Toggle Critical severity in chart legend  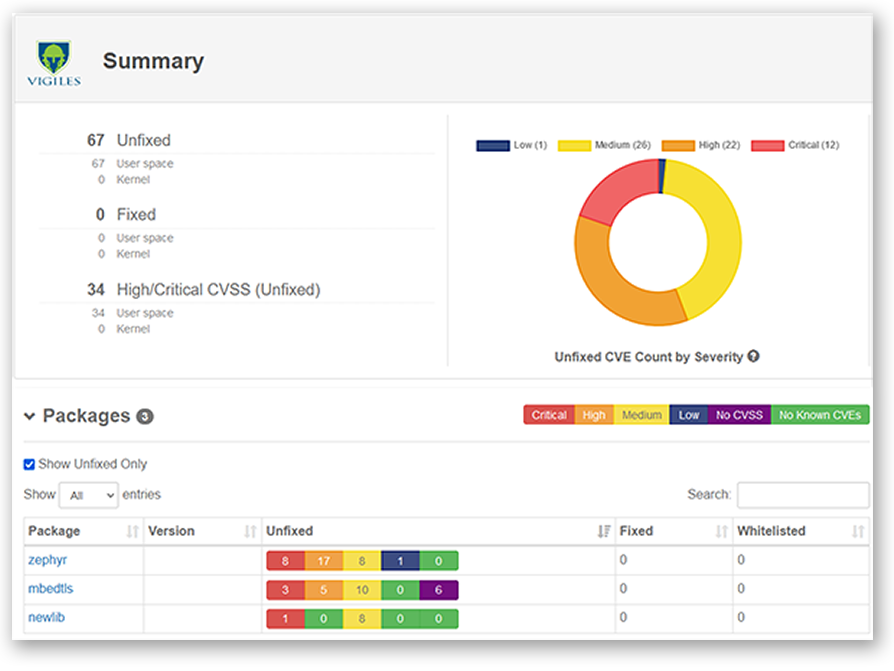pyautogui.click(x=767, y=145)
